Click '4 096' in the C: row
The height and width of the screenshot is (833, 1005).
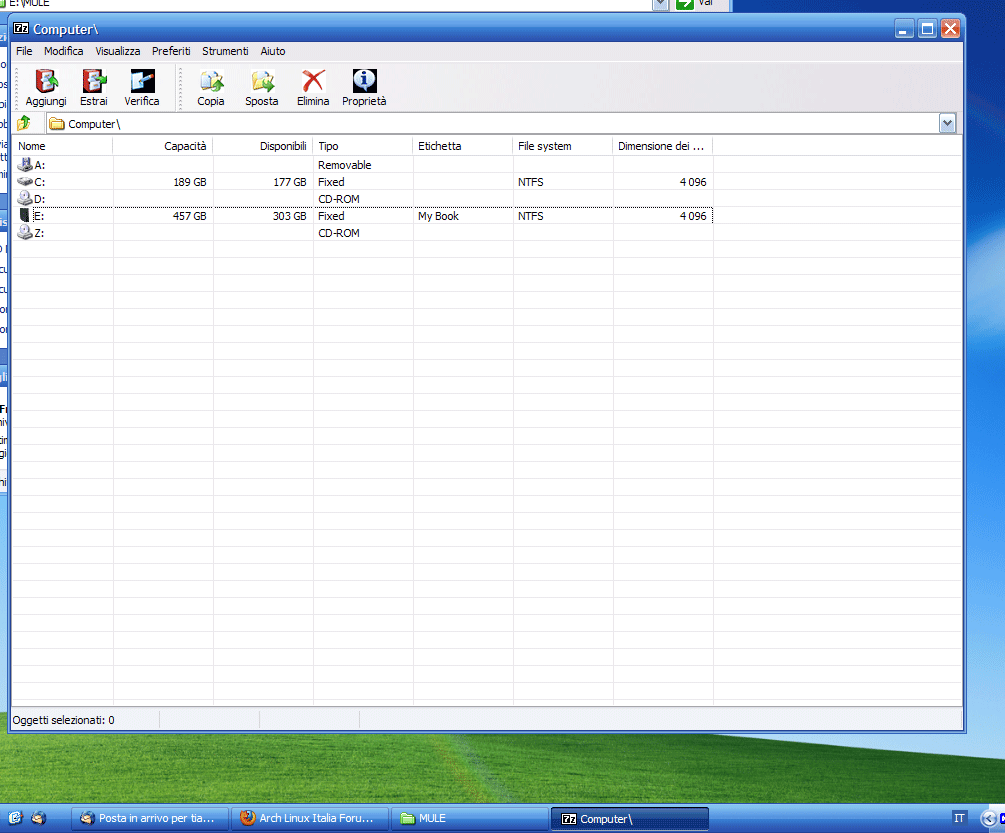click(x=693, y=182)
